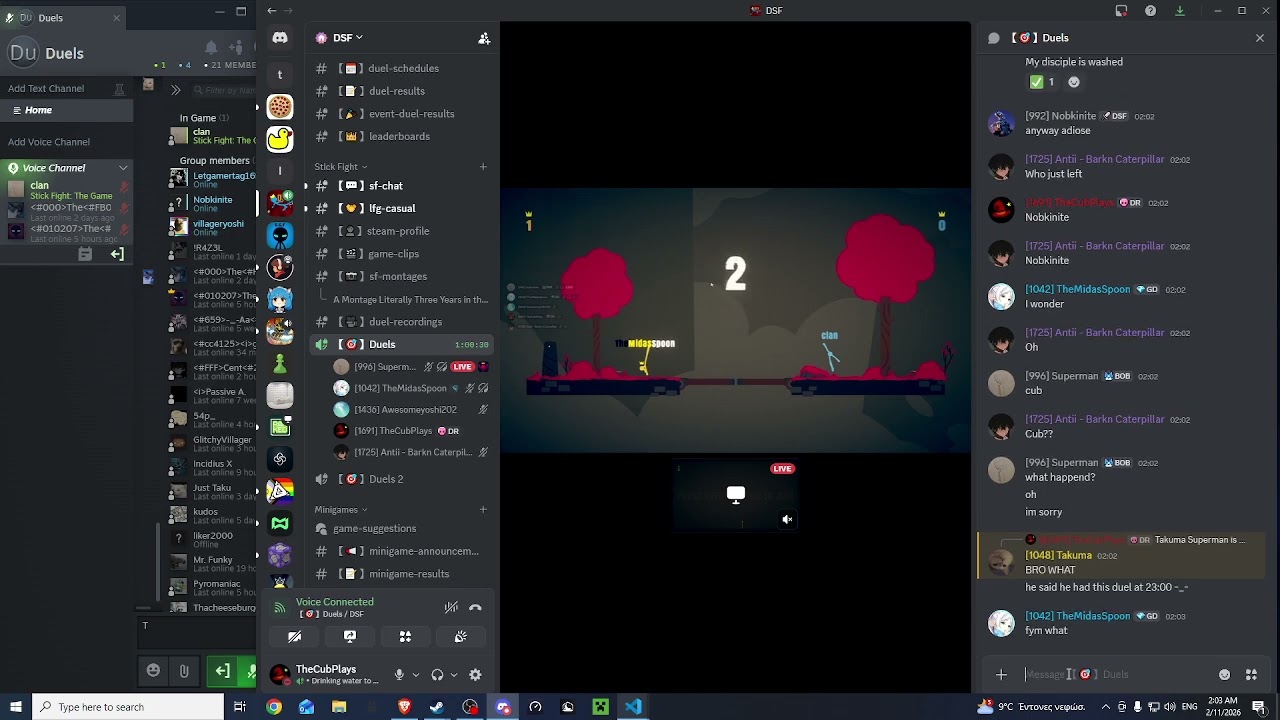Collapse the Stick Fight category
Viewport: 1280px width, 720px height.
tap(340, 167)
